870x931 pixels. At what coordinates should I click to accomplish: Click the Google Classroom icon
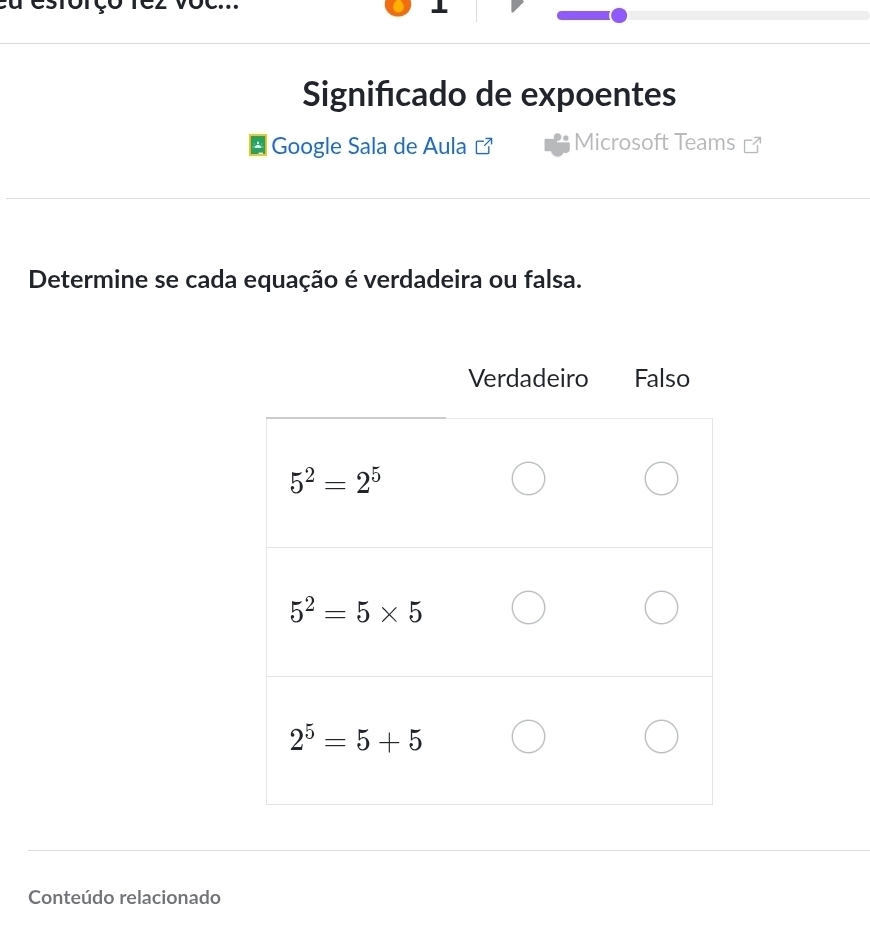coord(257,146)
